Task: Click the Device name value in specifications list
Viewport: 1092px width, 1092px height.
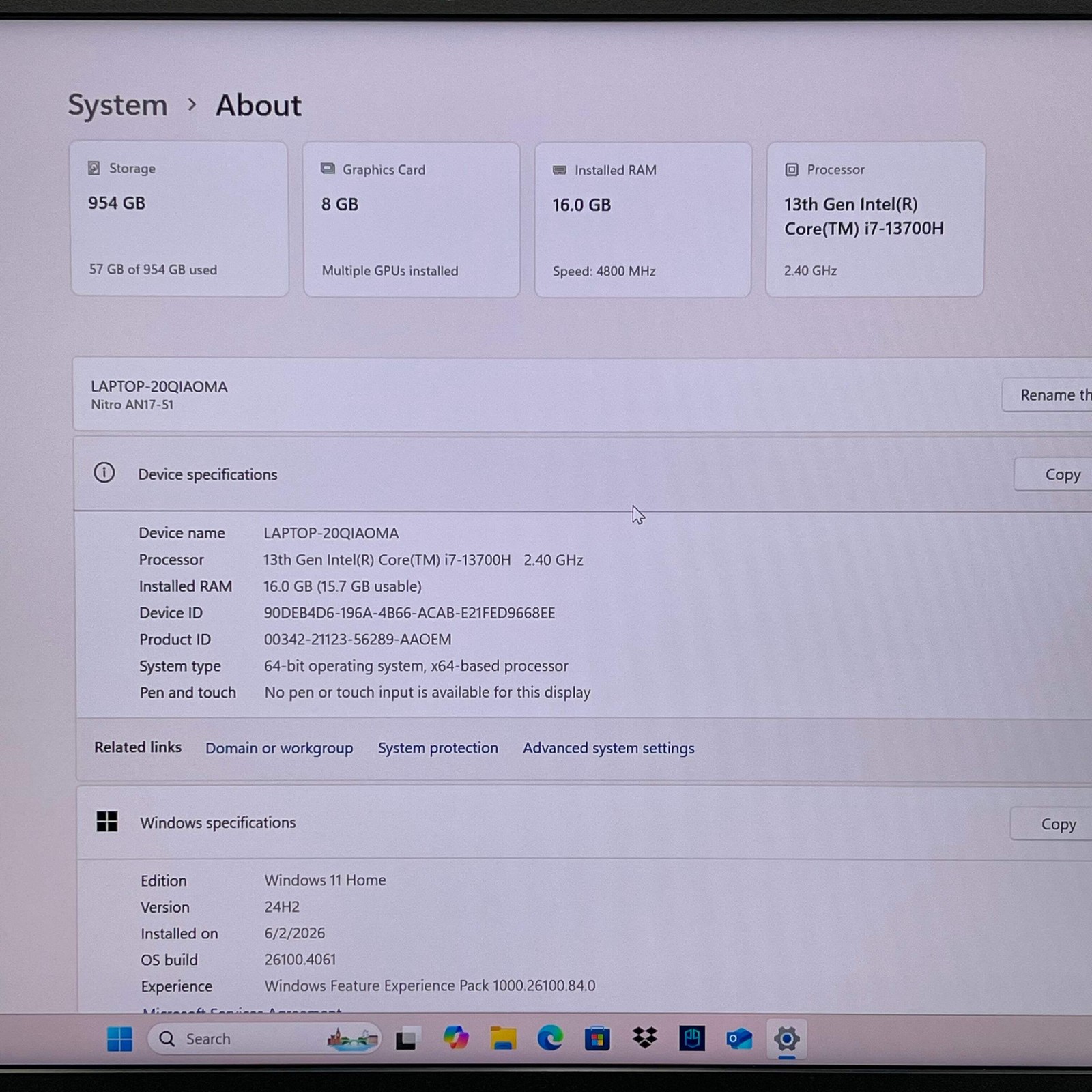Action: click(x=331, y=533)
